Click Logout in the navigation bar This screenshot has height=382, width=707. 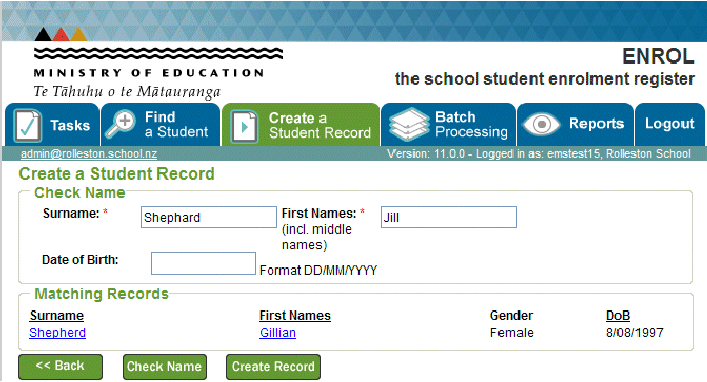coord(670,124)
